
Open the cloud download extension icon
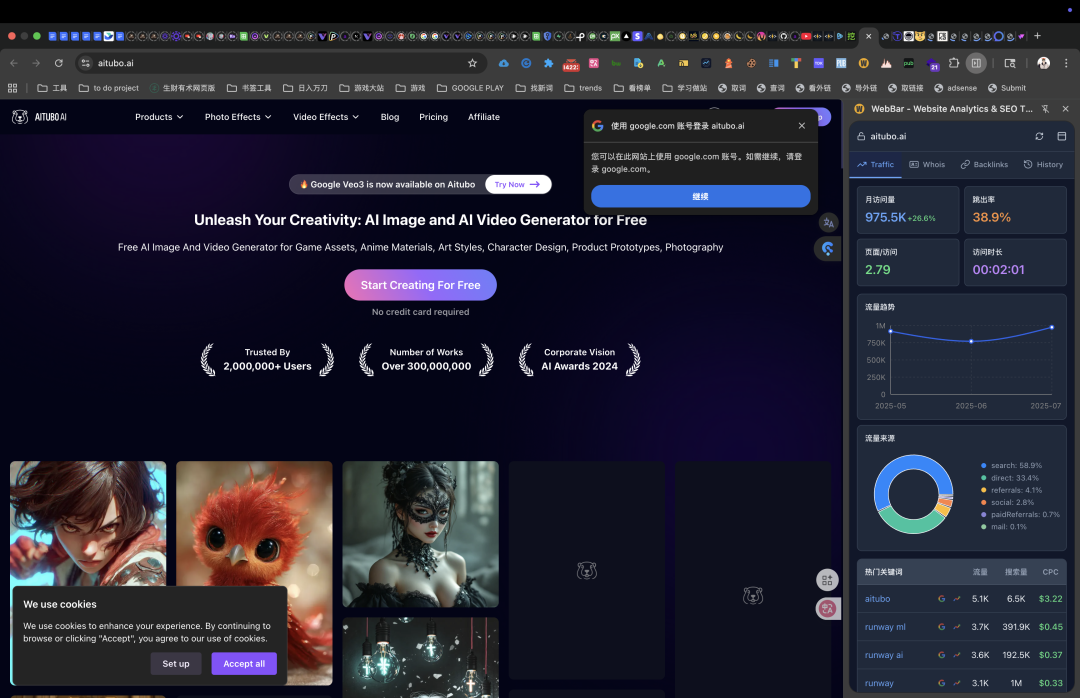(x=503, y=63)
